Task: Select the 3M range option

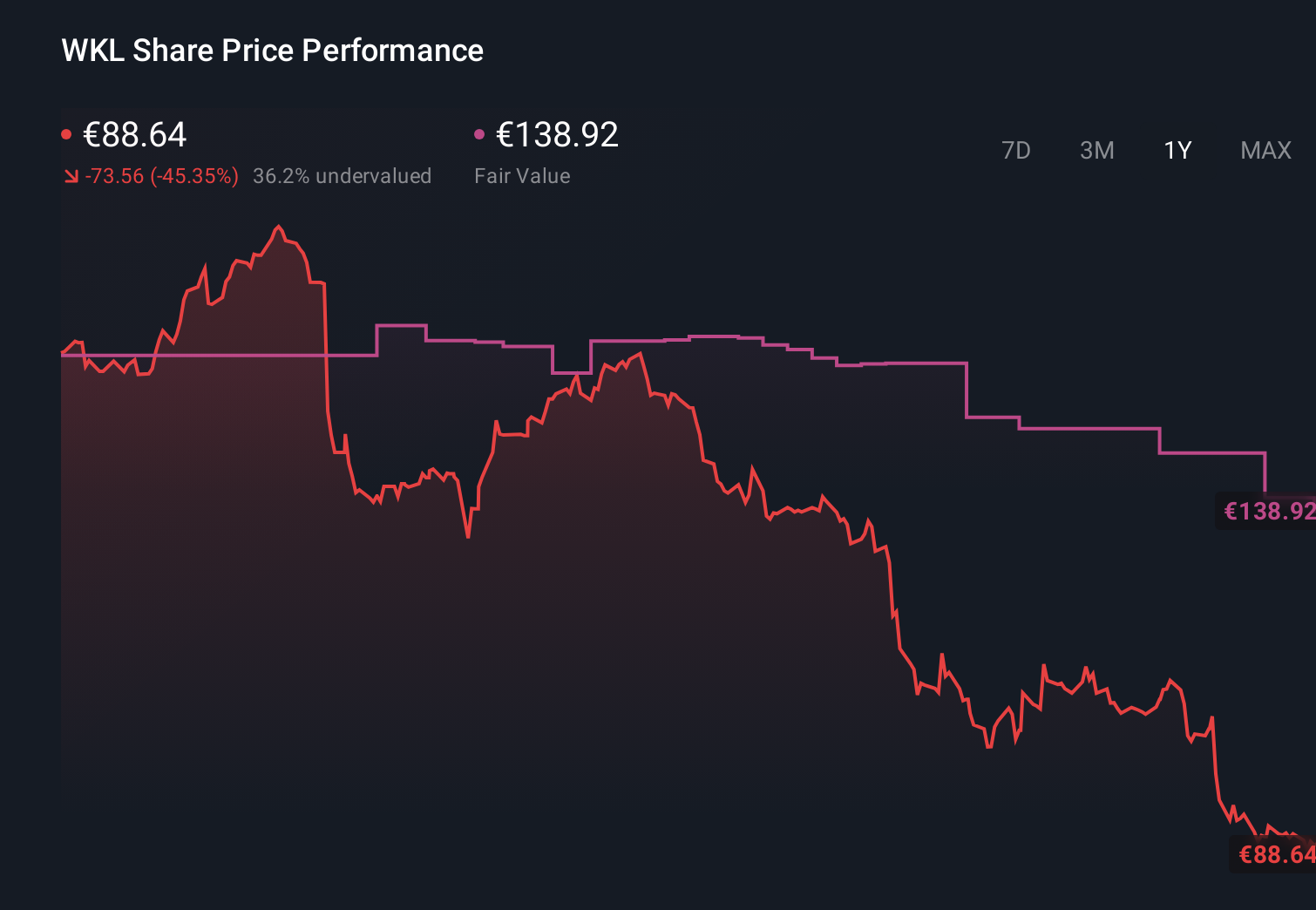Action: click(1097, 150)
